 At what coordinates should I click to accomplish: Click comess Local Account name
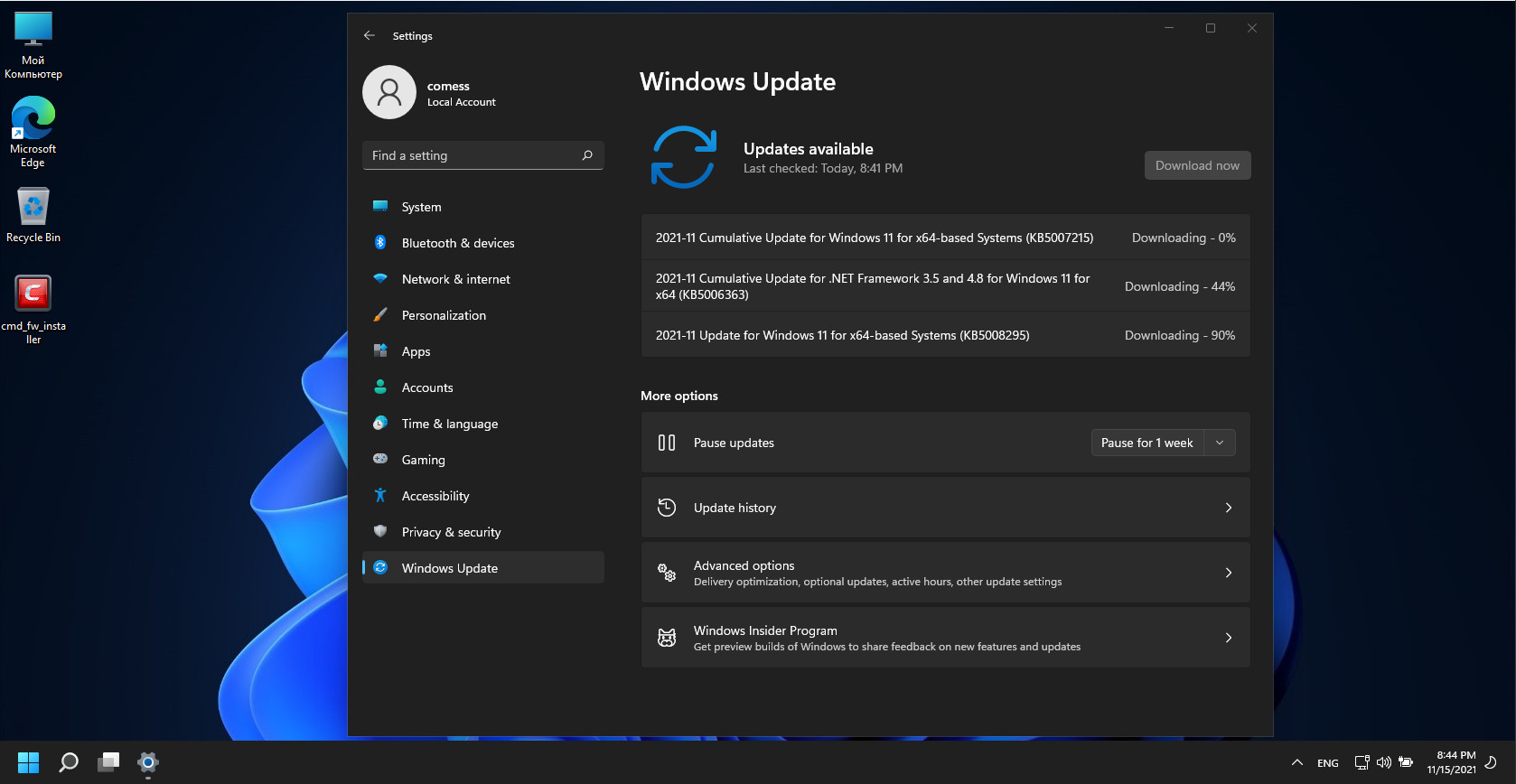pos(461,94)
